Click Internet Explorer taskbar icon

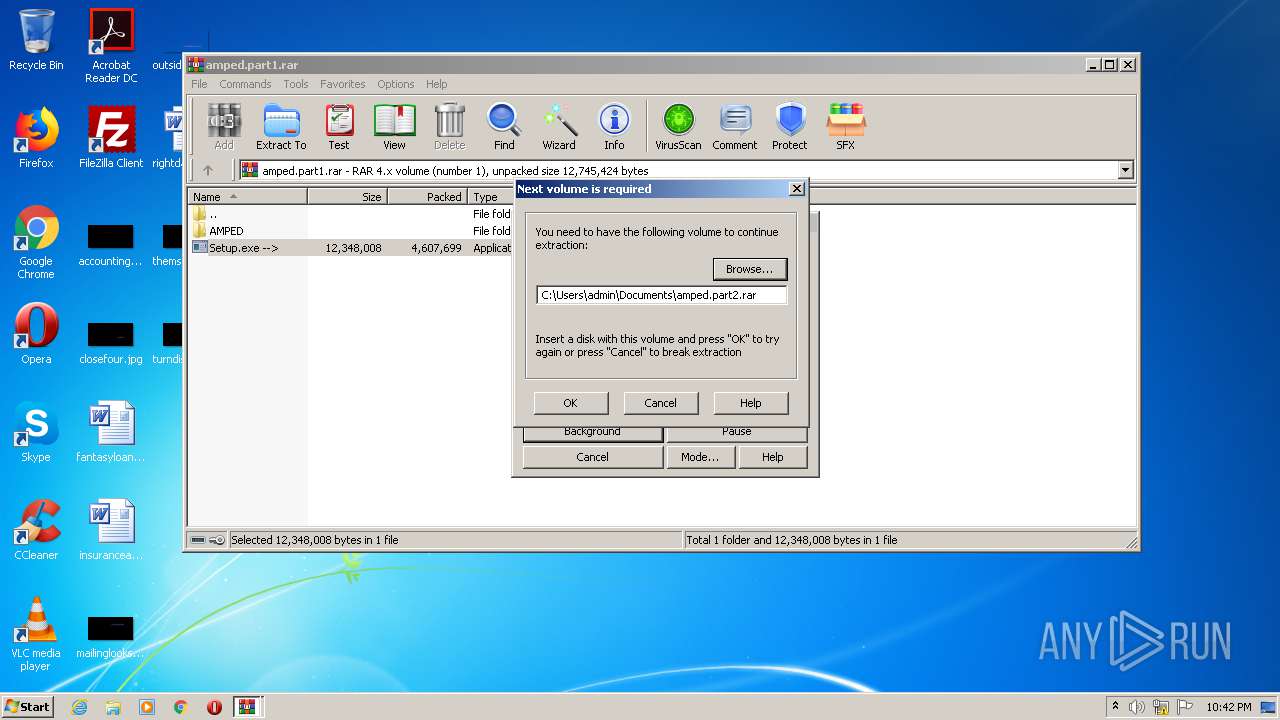[79, 707]
